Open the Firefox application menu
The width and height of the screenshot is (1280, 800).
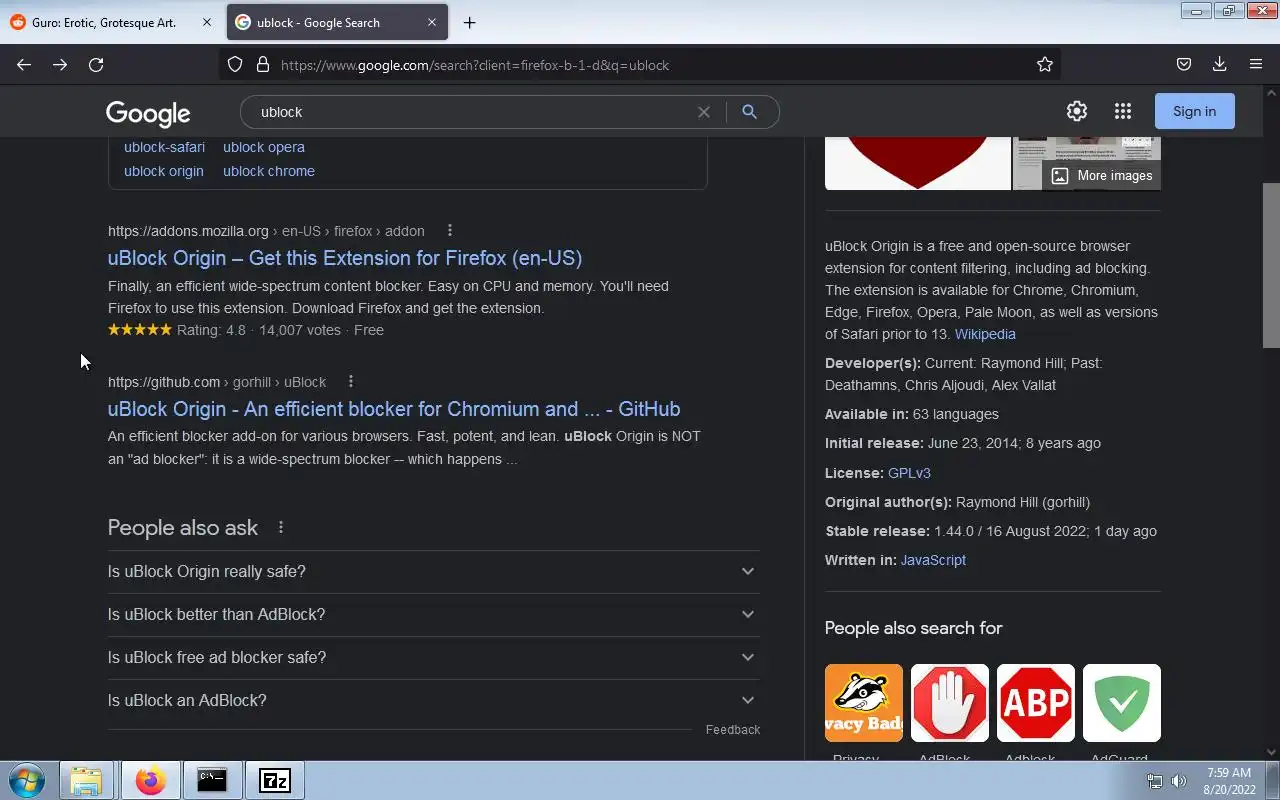pyautogui.click(x=1256, y=64)
